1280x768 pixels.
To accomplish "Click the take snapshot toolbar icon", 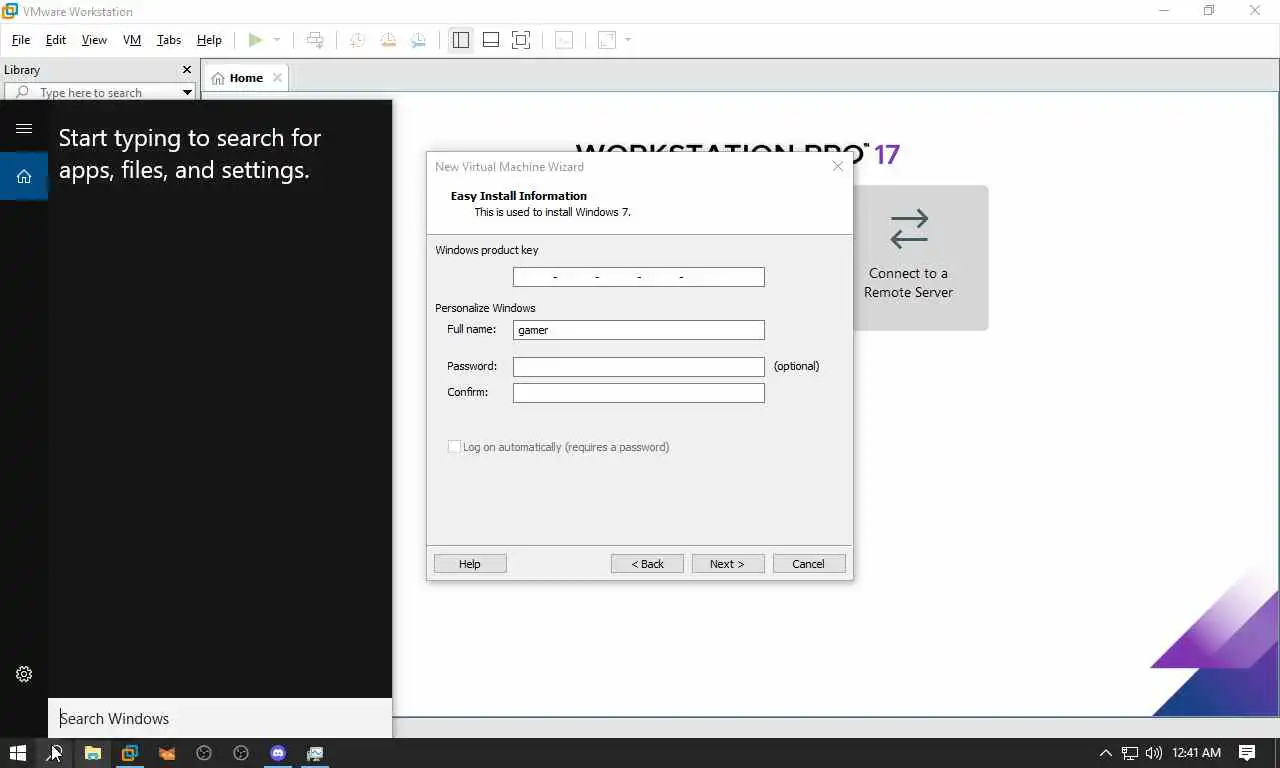I will pos(357,40).
